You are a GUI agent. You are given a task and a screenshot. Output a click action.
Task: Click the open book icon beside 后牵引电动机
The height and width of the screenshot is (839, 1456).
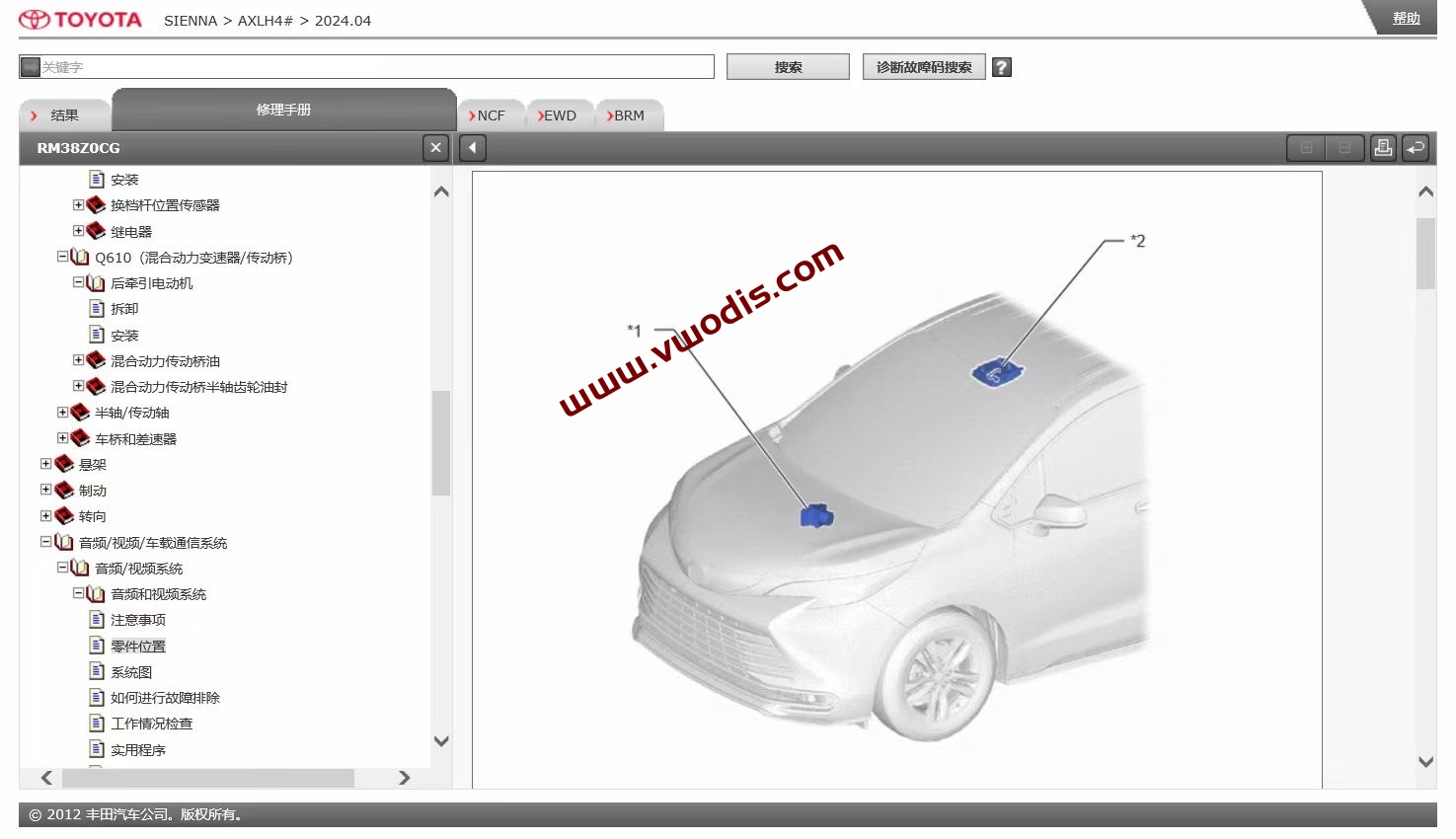(x=96, y=283)
